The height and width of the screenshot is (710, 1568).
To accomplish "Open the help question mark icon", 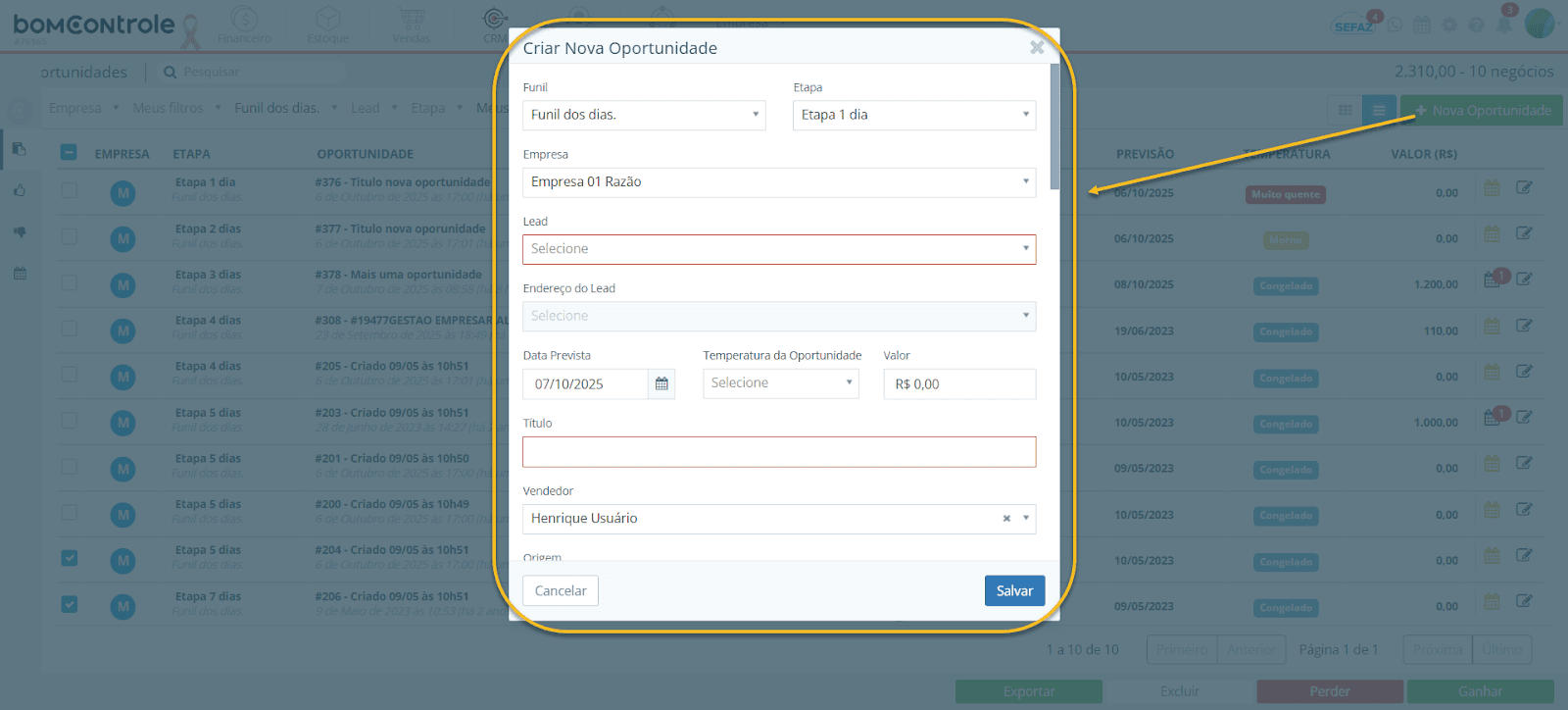I will (1476, 25).
